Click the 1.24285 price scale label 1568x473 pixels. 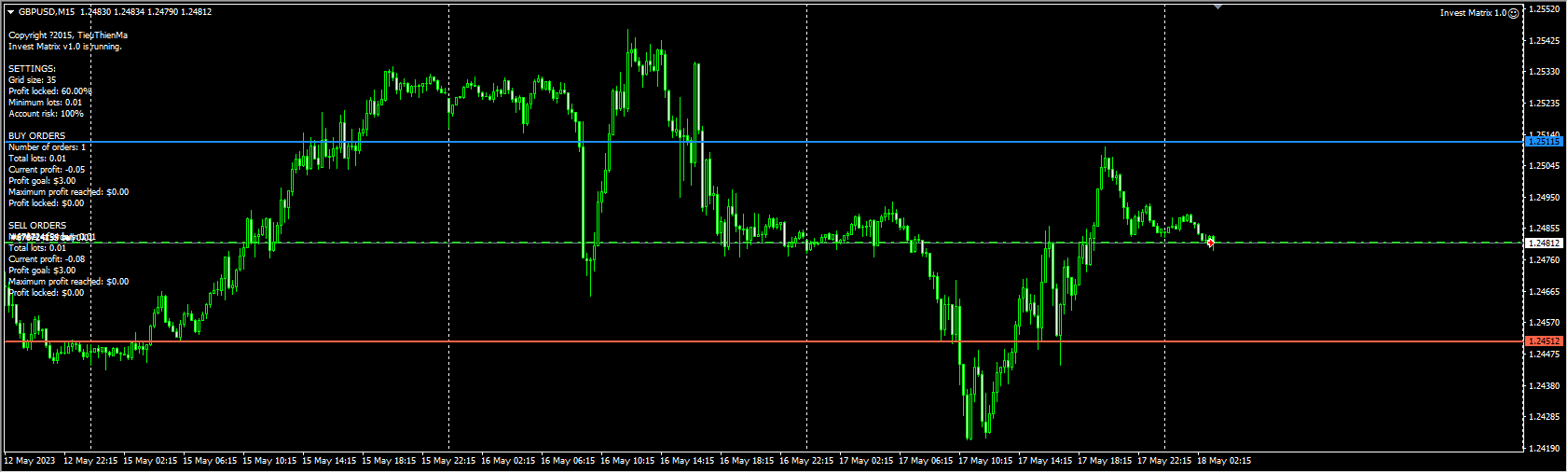click(x=1545, y=417)
